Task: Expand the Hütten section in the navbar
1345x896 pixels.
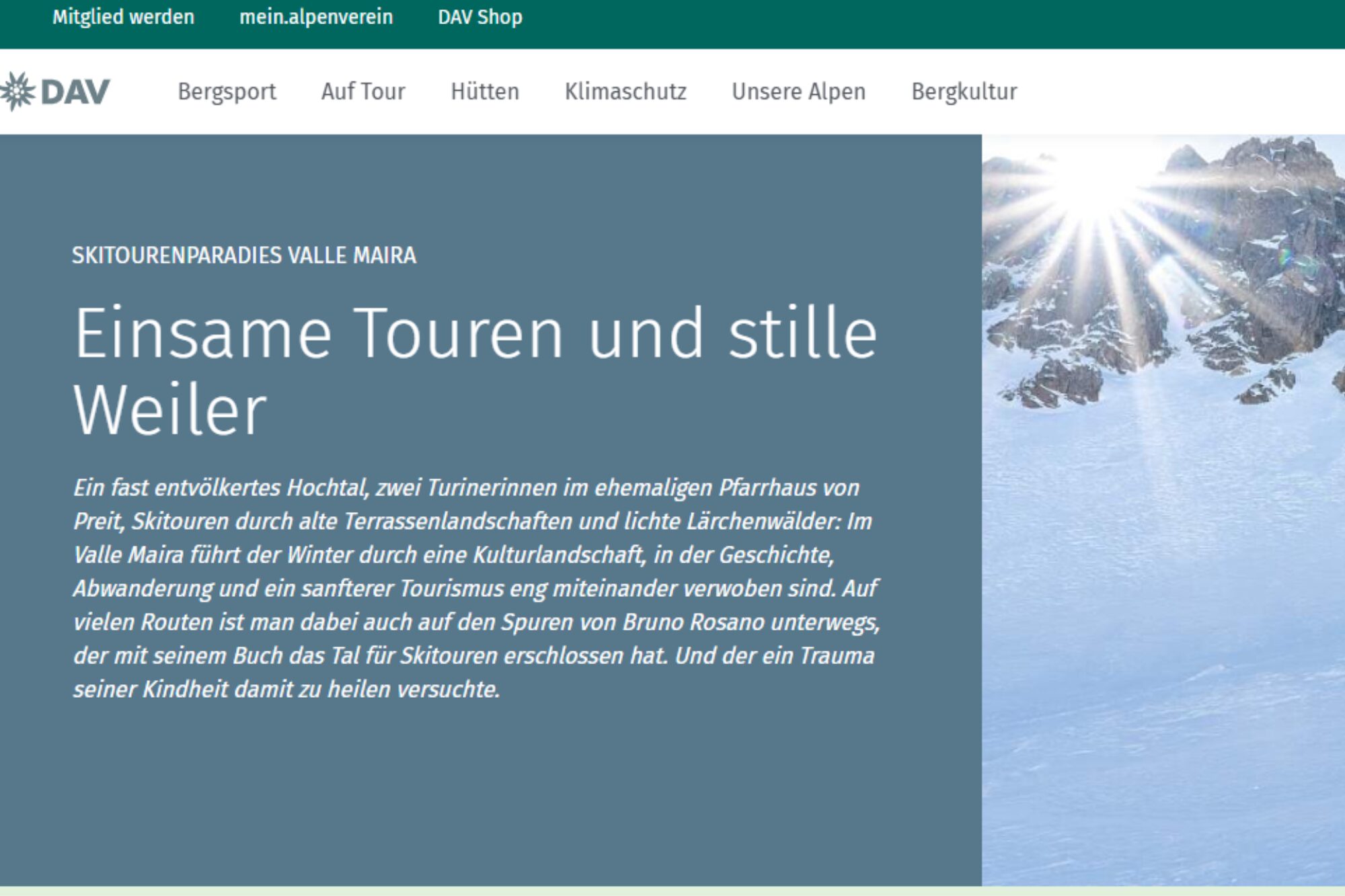Action: [485, 91]
